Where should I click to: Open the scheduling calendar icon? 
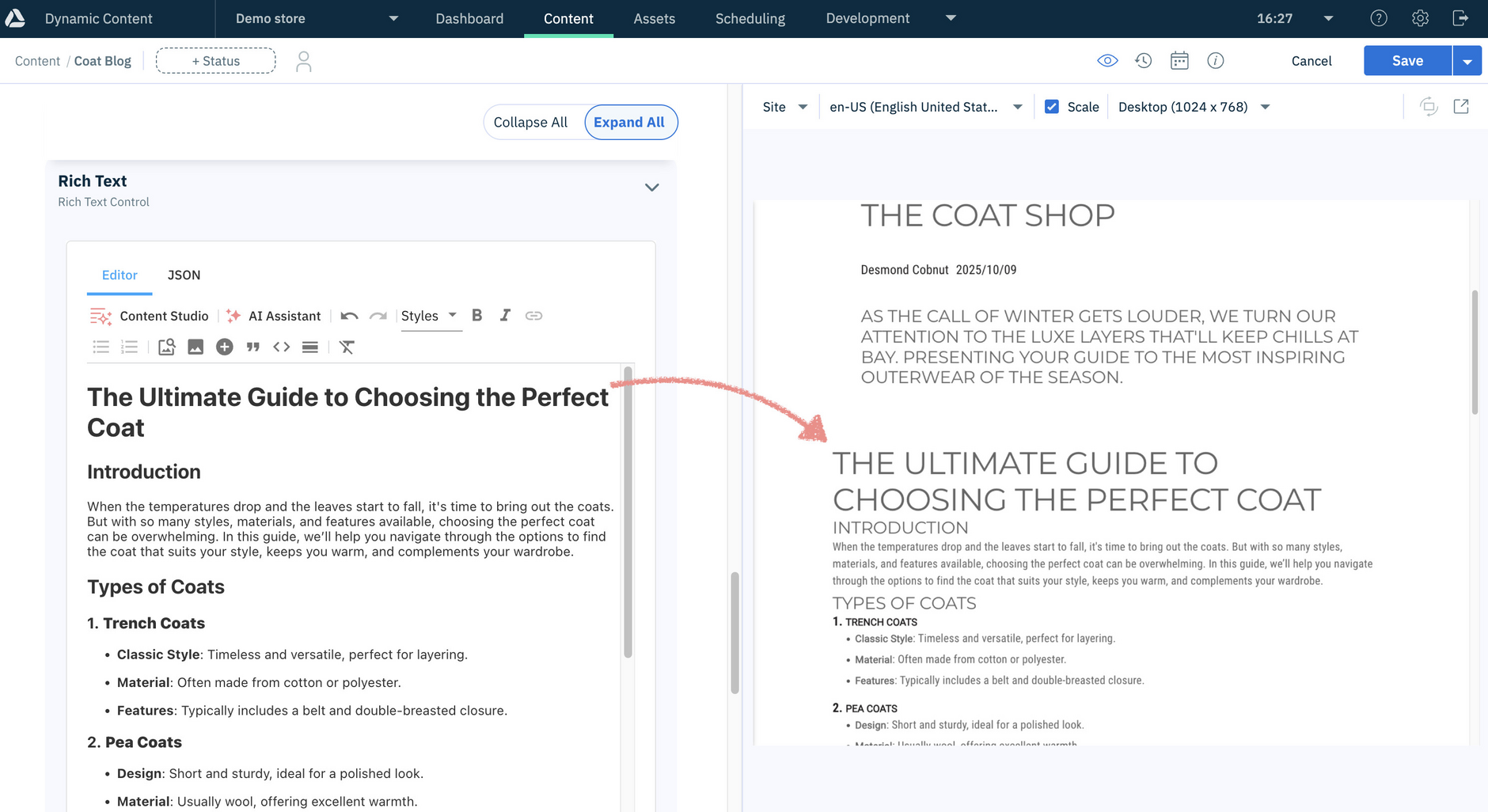click(1179, 61)
